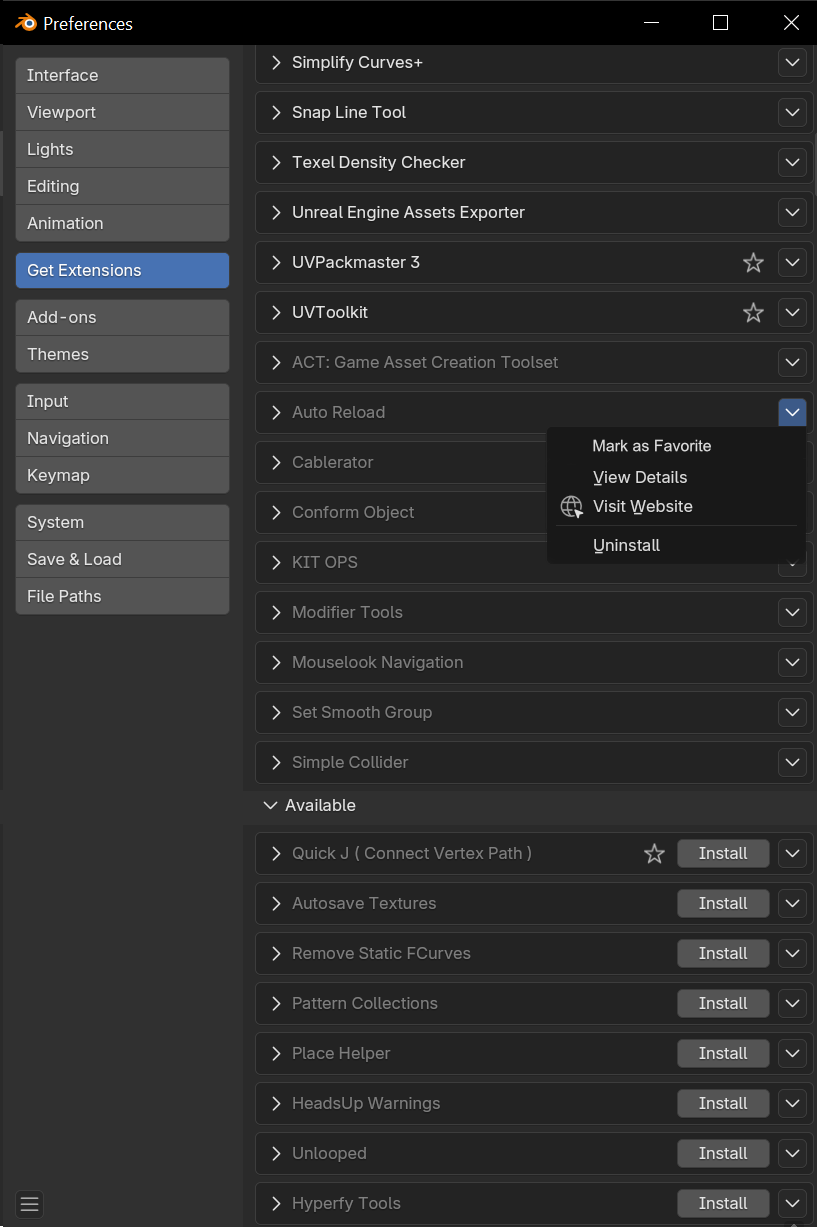Open the Save & Load preferences tab

122,559
